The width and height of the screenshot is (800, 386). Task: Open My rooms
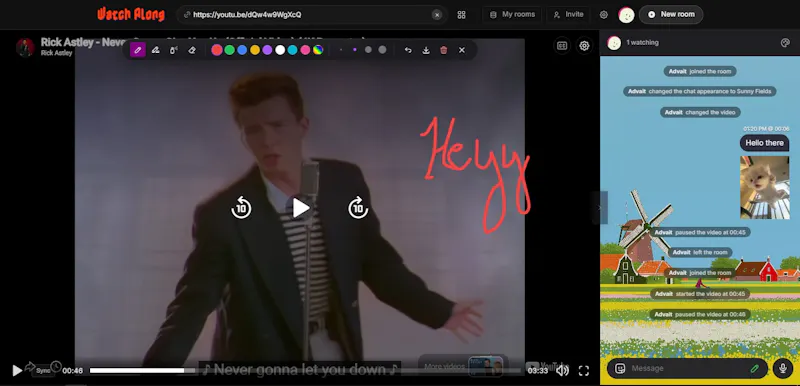coord(513,15)
